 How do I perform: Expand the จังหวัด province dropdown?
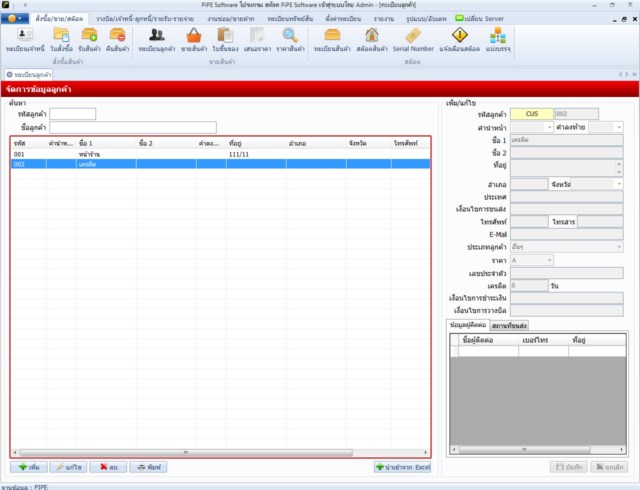click(x=619, y=184)
